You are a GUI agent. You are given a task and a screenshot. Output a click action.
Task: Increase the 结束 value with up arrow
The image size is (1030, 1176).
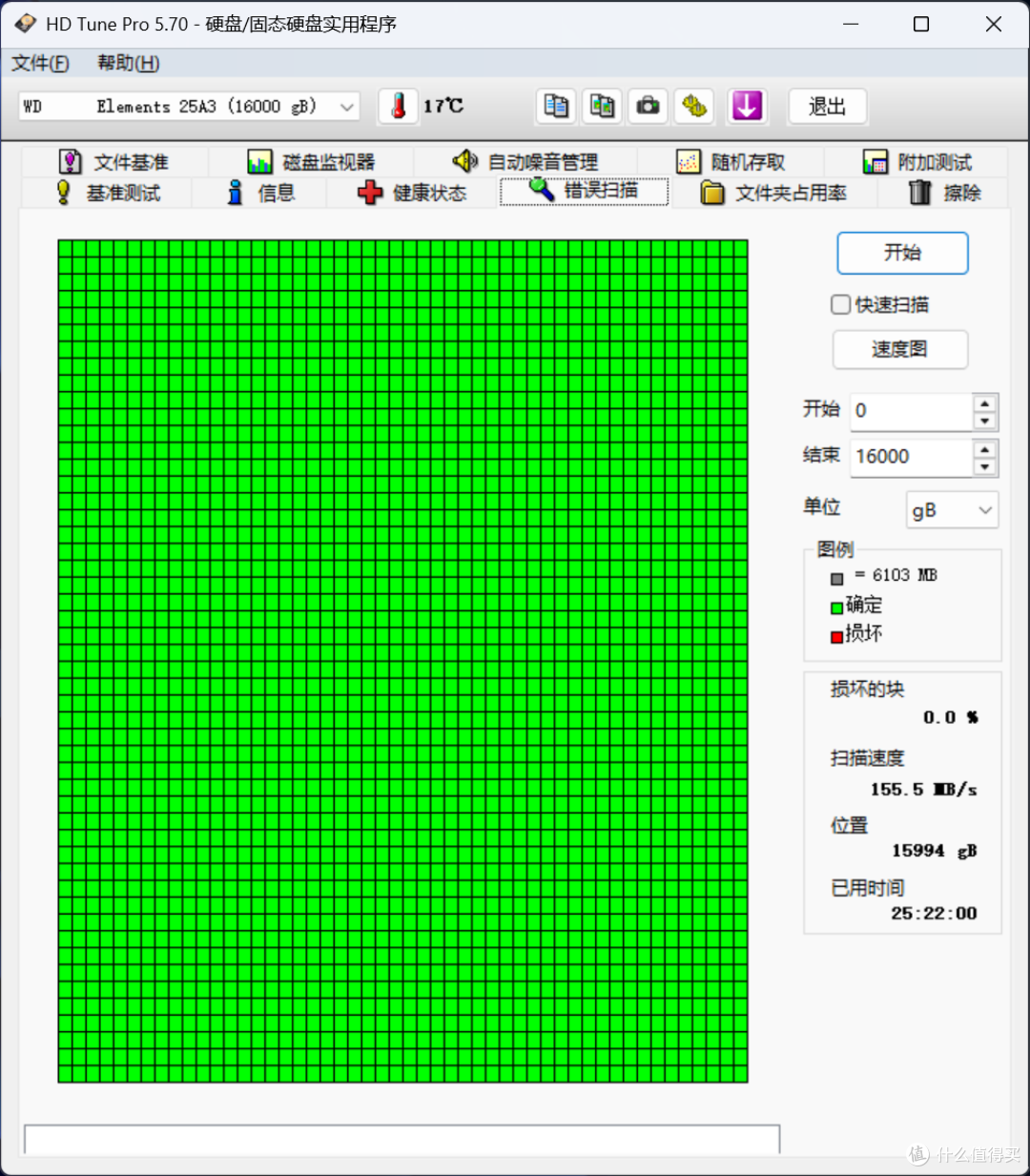click(985, 448)
